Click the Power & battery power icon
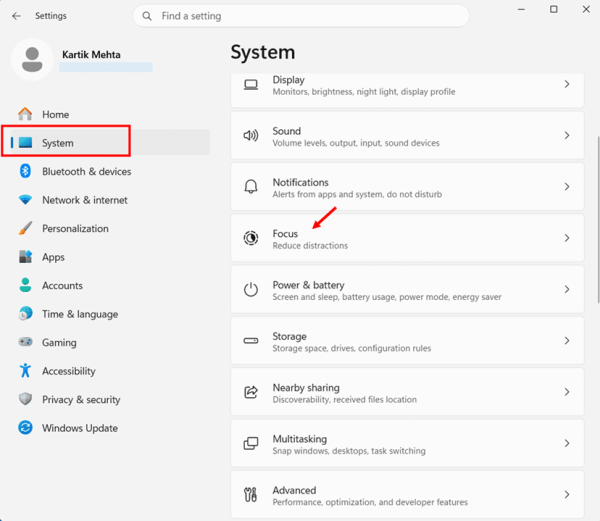This screenshot has height=521, width=600. [x=251, y=289]
